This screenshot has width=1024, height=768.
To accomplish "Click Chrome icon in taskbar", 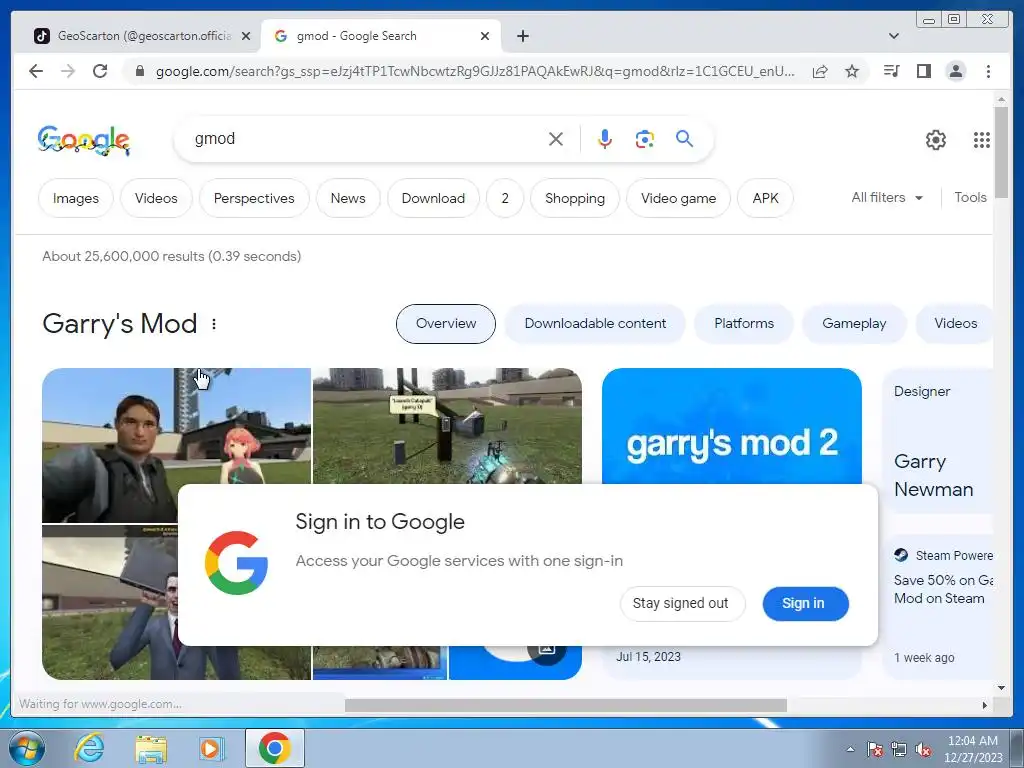I will coord(274,748).
